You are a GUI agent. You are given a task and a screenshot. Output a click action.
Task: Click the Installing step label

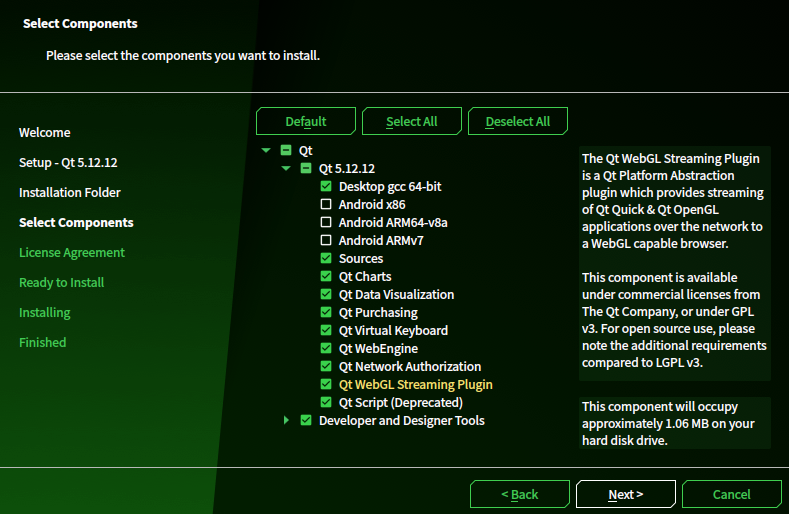45,313
